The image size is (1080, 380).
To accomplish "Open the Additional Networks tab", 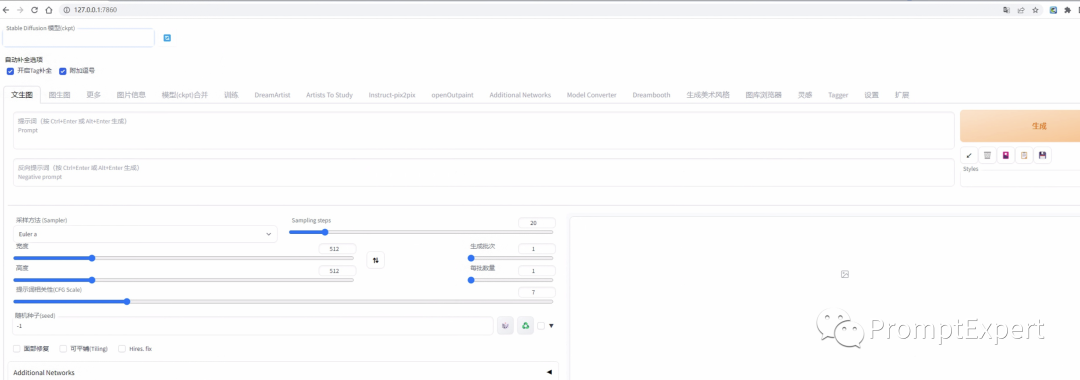I will [520, 95].
